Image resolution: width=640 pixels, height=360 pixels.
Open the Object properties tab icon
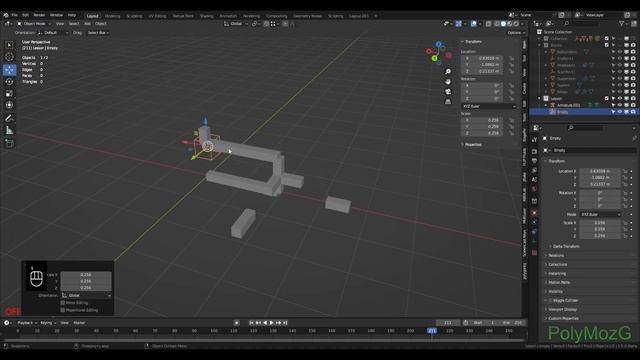click(x=534, y=213)
